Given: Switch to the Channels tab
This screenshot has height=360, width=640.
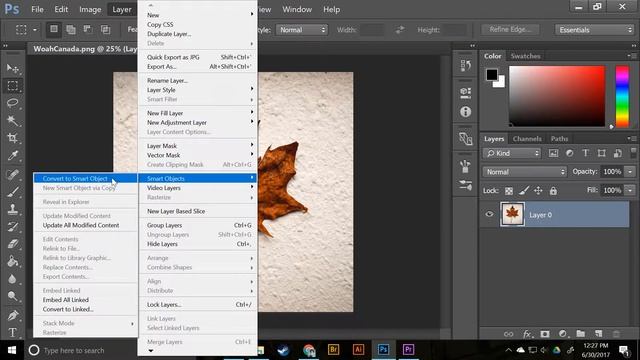Looking at the screenshot, I should click(527, 139).
